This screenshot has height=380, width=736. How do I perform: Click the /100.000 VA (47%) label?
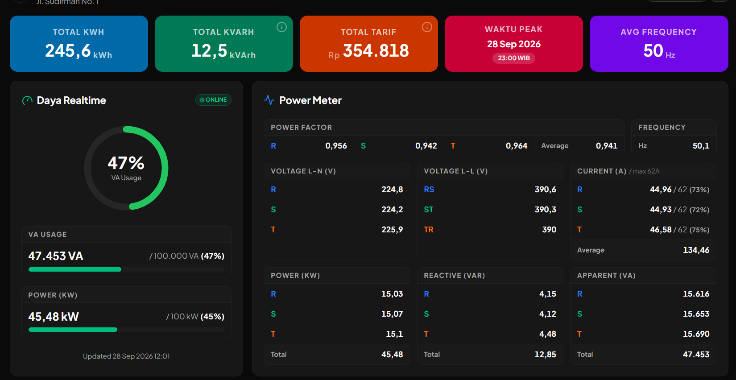point(186,256)
